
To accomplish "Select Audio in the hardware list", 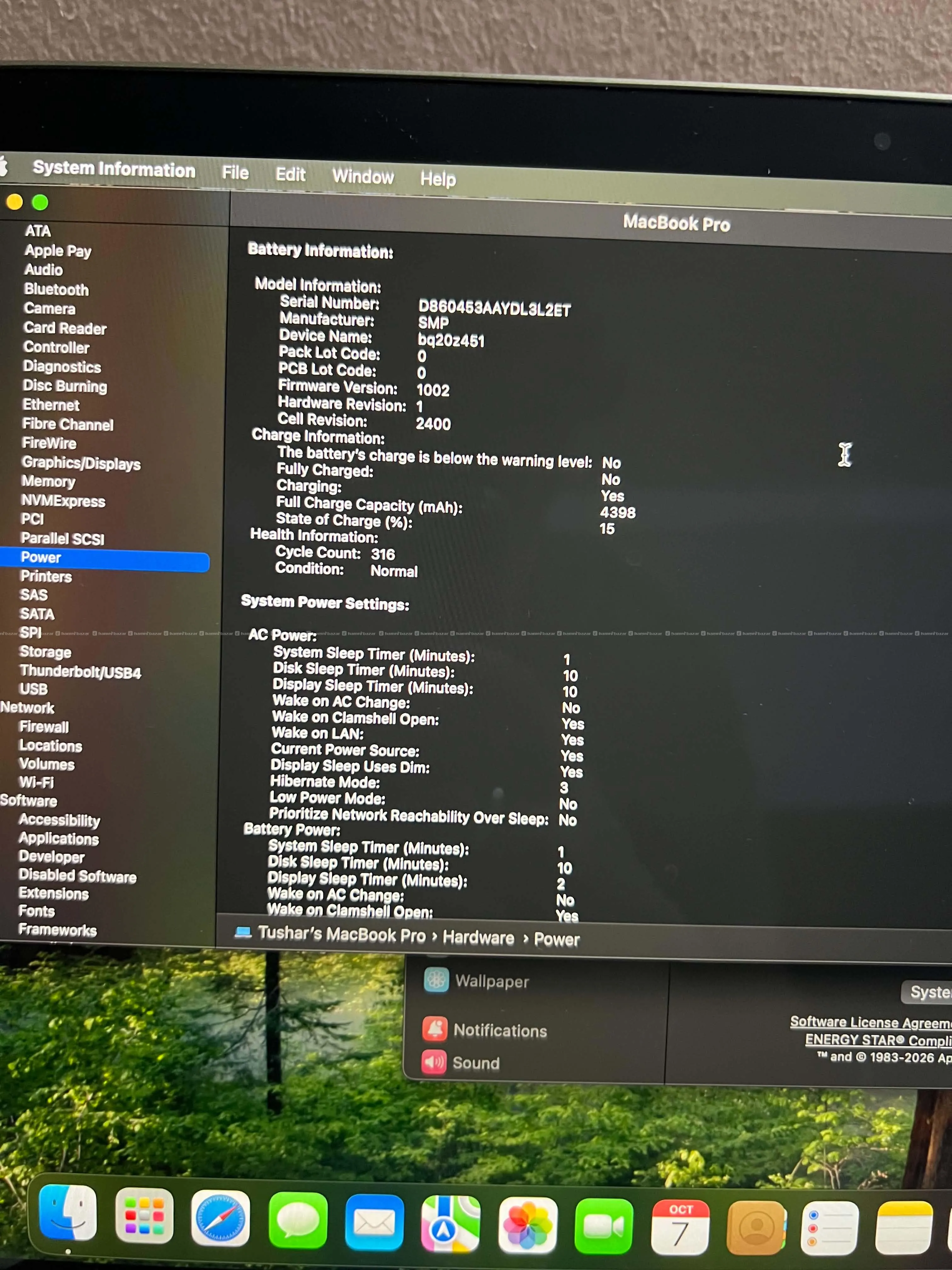I will [x=44, y=270].
